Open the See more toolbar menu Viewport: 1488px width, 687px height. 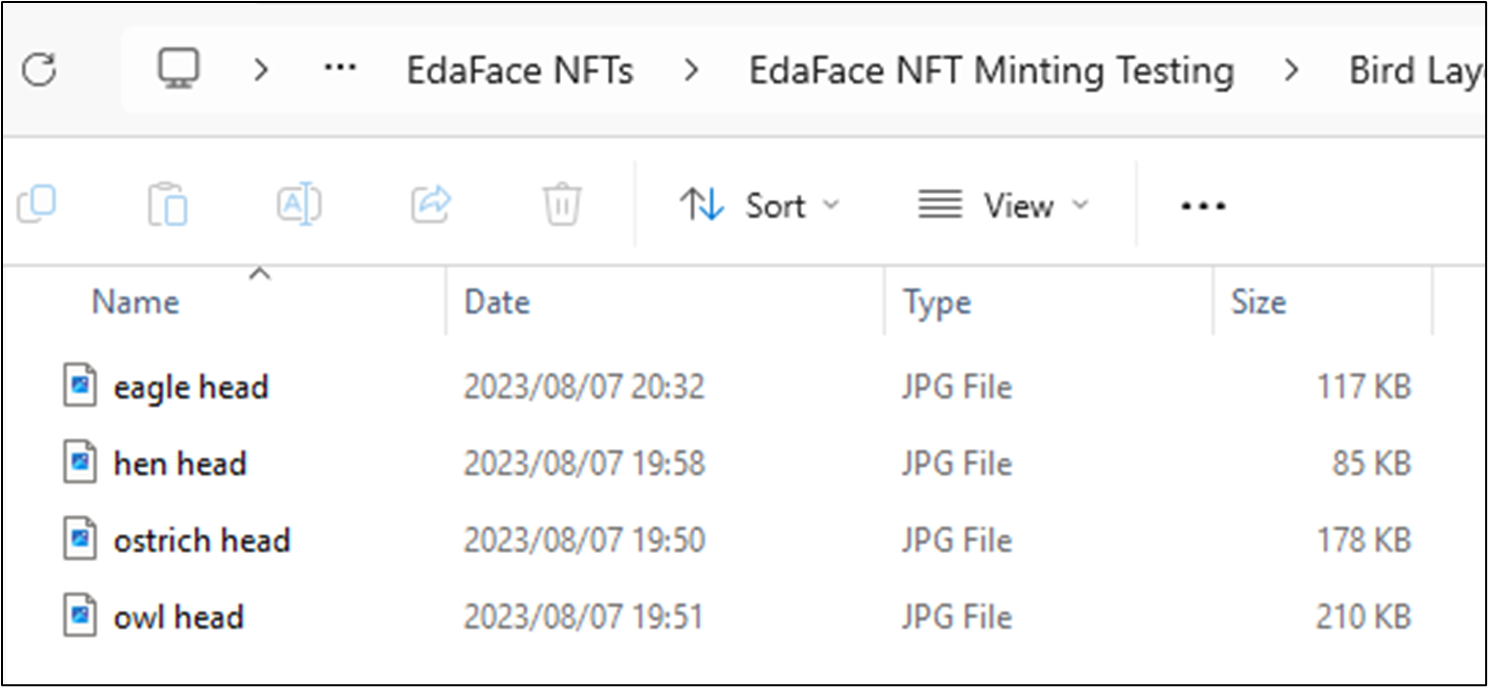click(1202, 206)
